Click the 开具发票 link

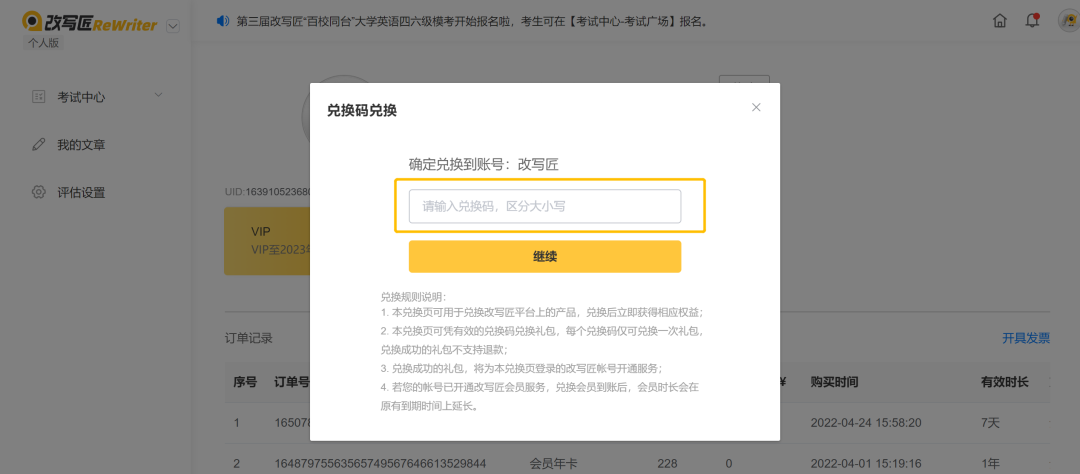(x=1026, y=338)
